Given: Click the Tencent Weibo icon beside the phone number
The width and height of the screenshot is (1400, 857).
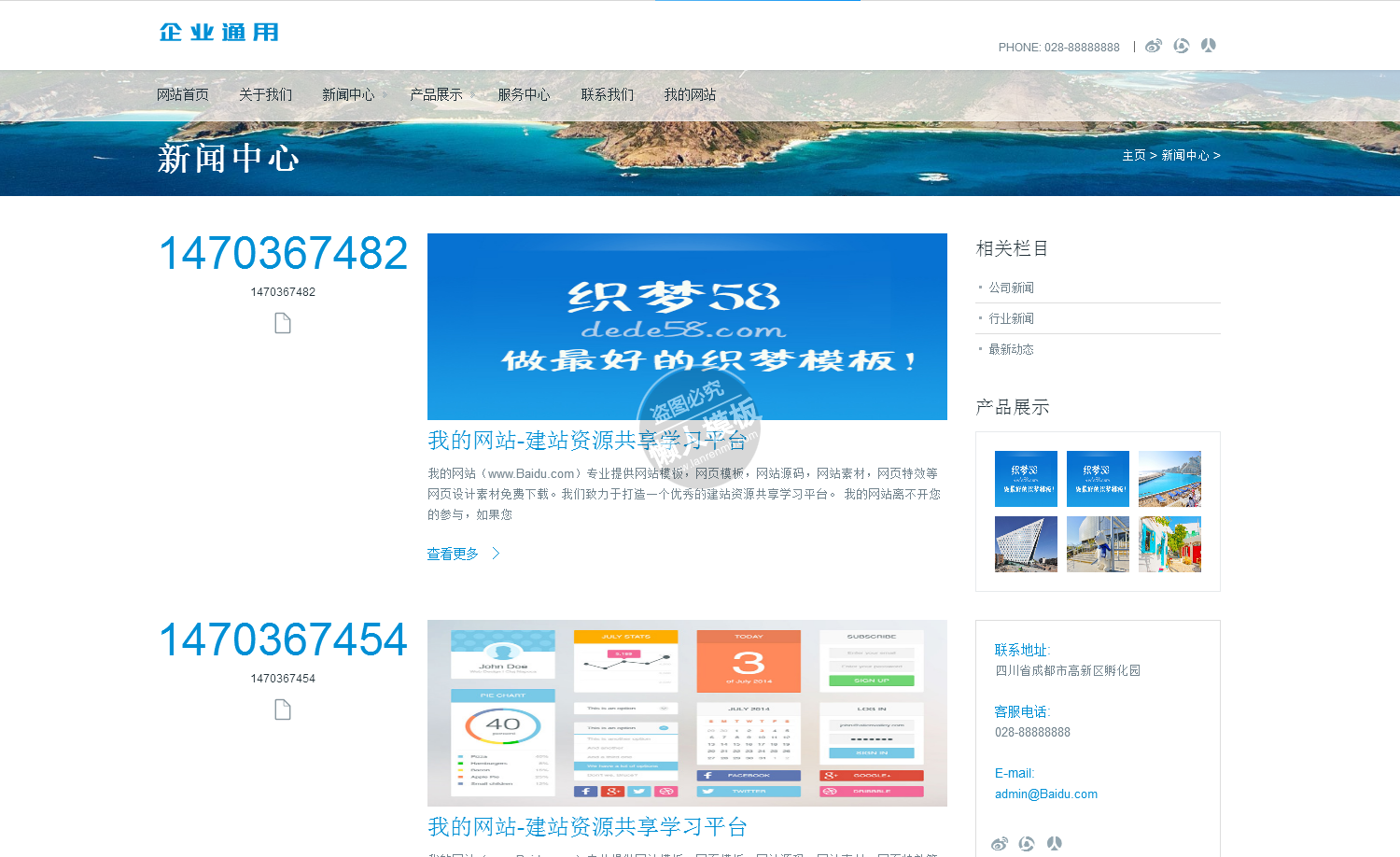Looking at the screenshot, I should pyautogui.click(x=1181, y=46).
